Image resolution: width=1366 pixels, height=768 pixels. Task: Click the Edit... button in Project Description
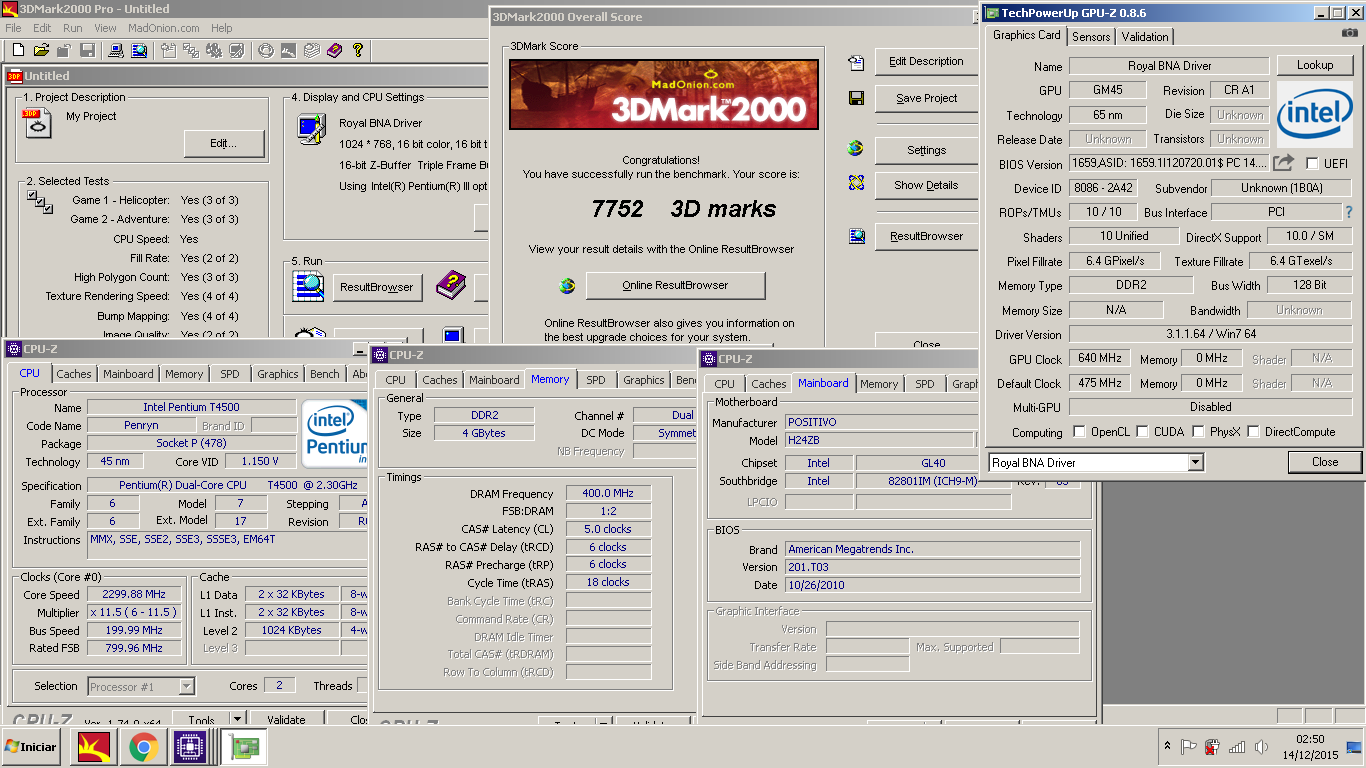(x=224, y=144)
